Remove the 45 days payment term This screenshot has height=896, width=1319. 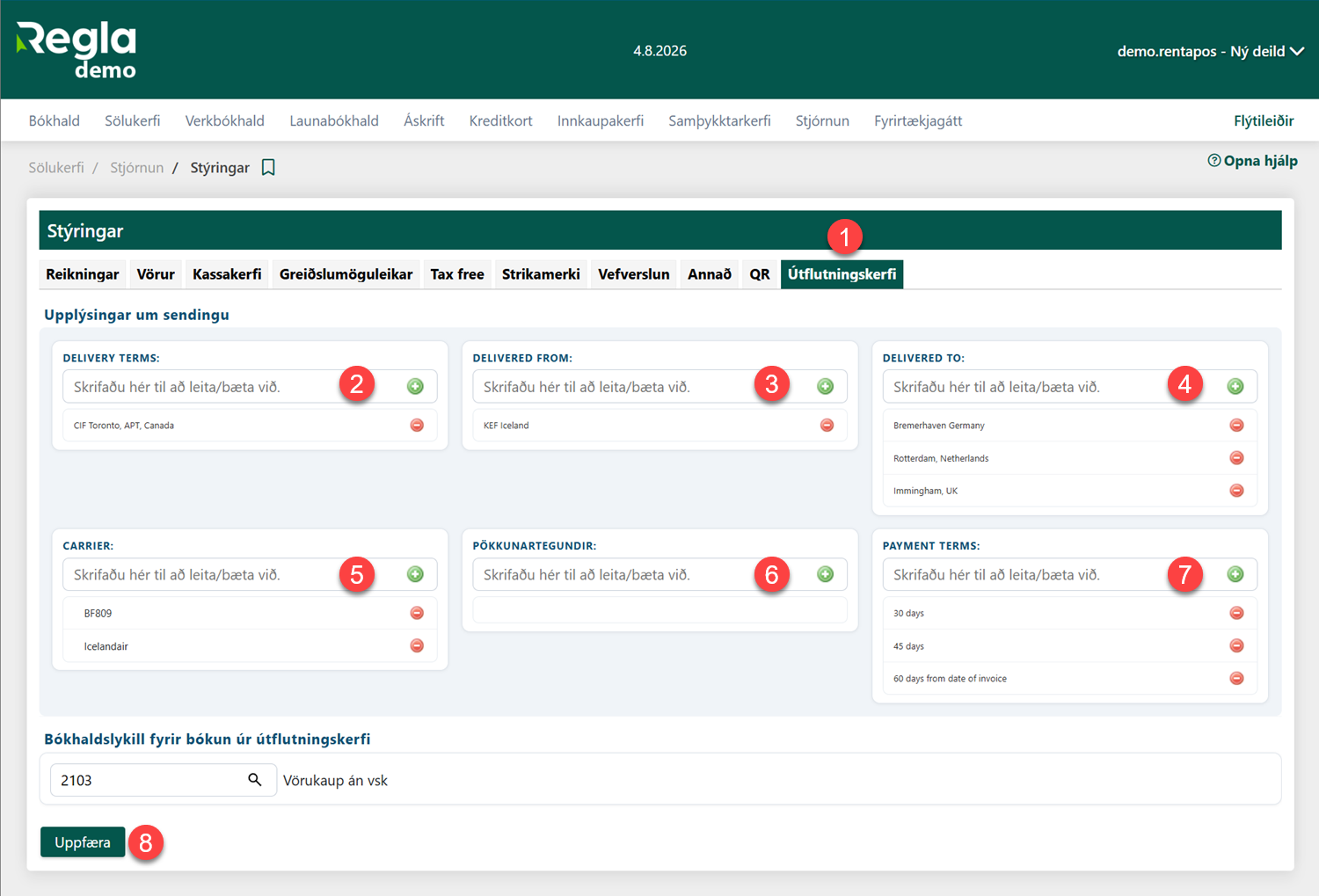1236,646
